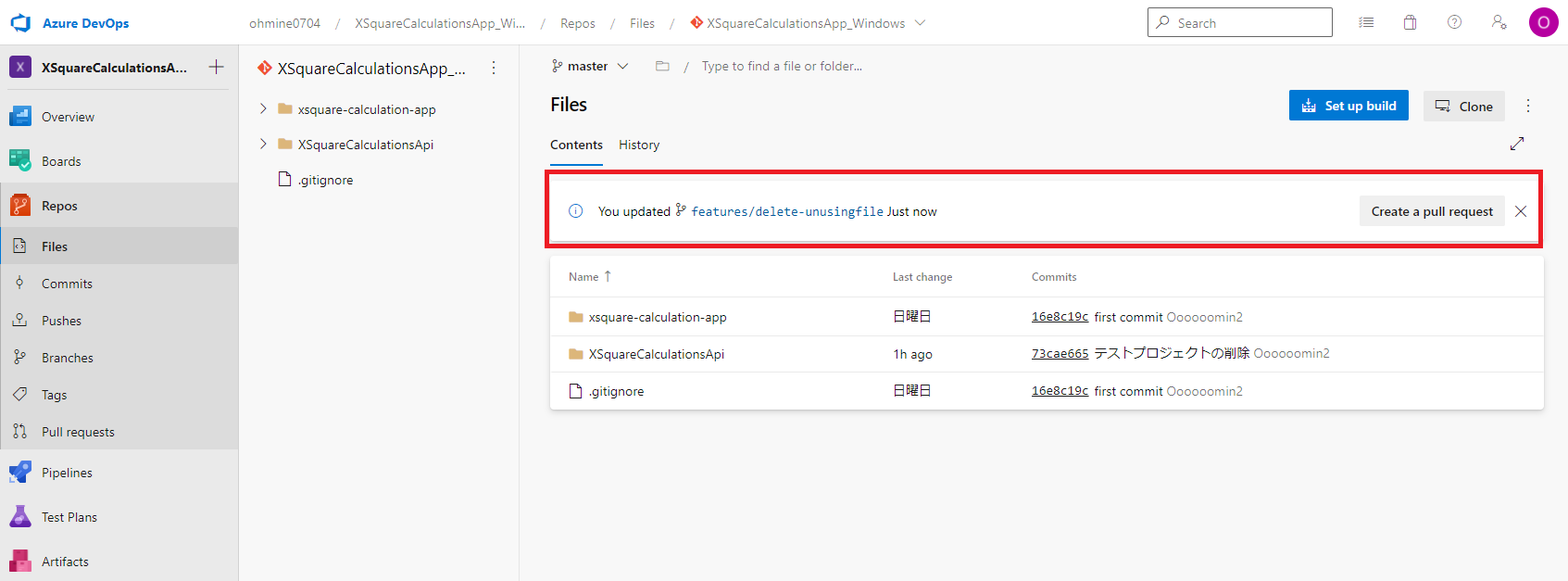Switch to the History tab

[639, 145]
